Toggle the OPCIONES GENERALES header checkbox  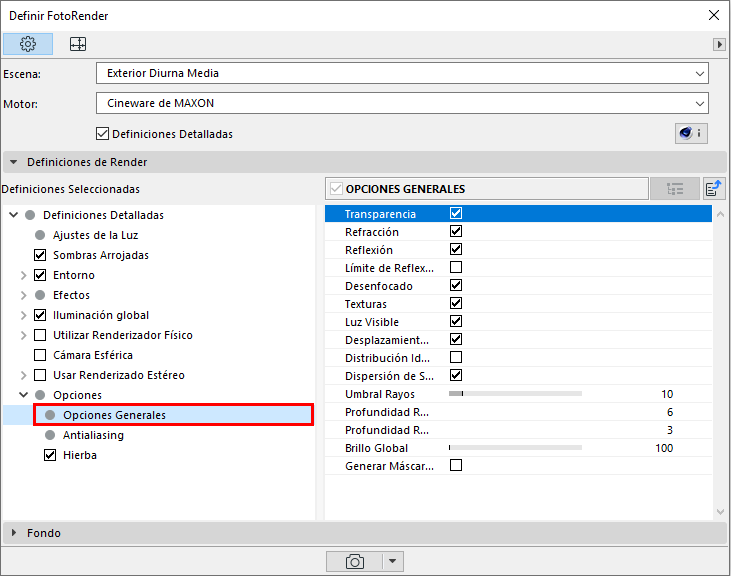tap(336, 189)
